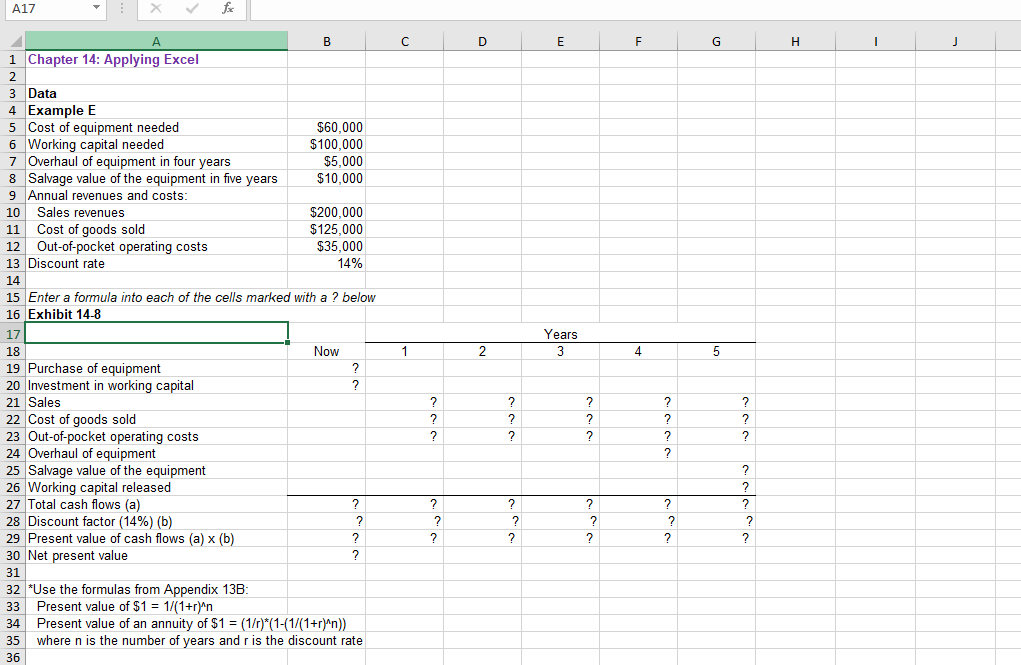This screenshot has height=665, width=1021.
Task: Open the Name Box dropdown arrow
Action: pyautogui.click(x=95, y=9)
